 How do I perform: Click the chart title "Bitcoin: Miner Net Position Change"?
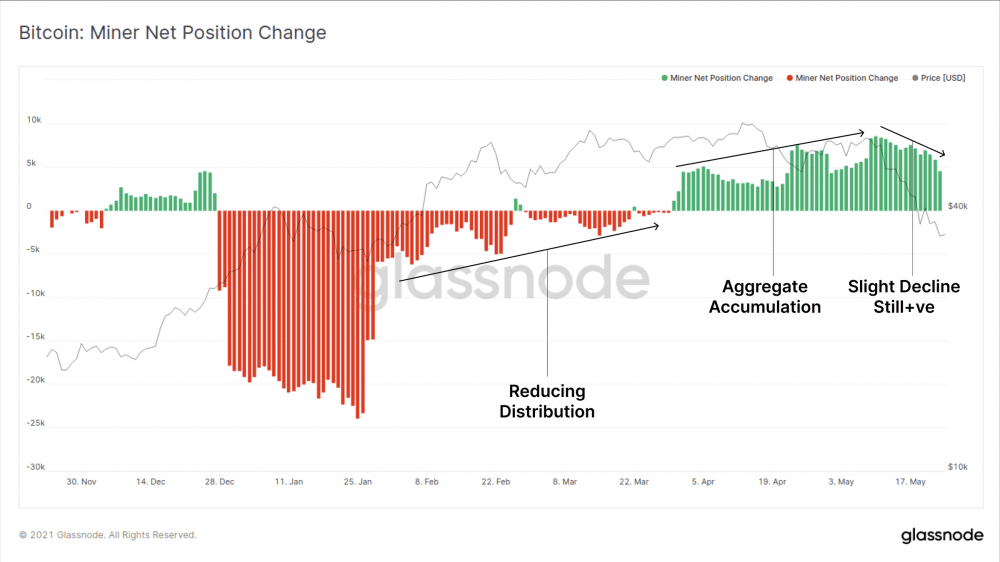[x=173, y=33]
